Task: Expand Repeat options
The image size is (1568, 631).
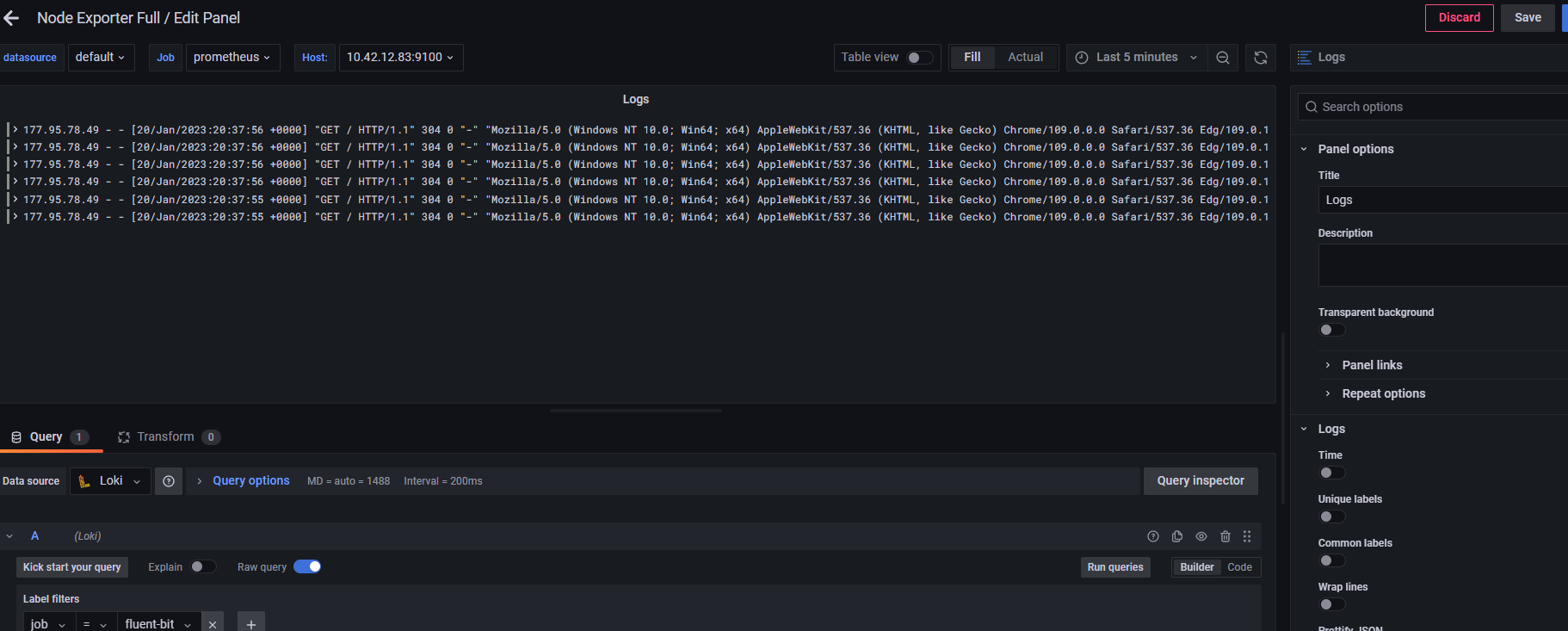Action: click(x=1383, y=393)
